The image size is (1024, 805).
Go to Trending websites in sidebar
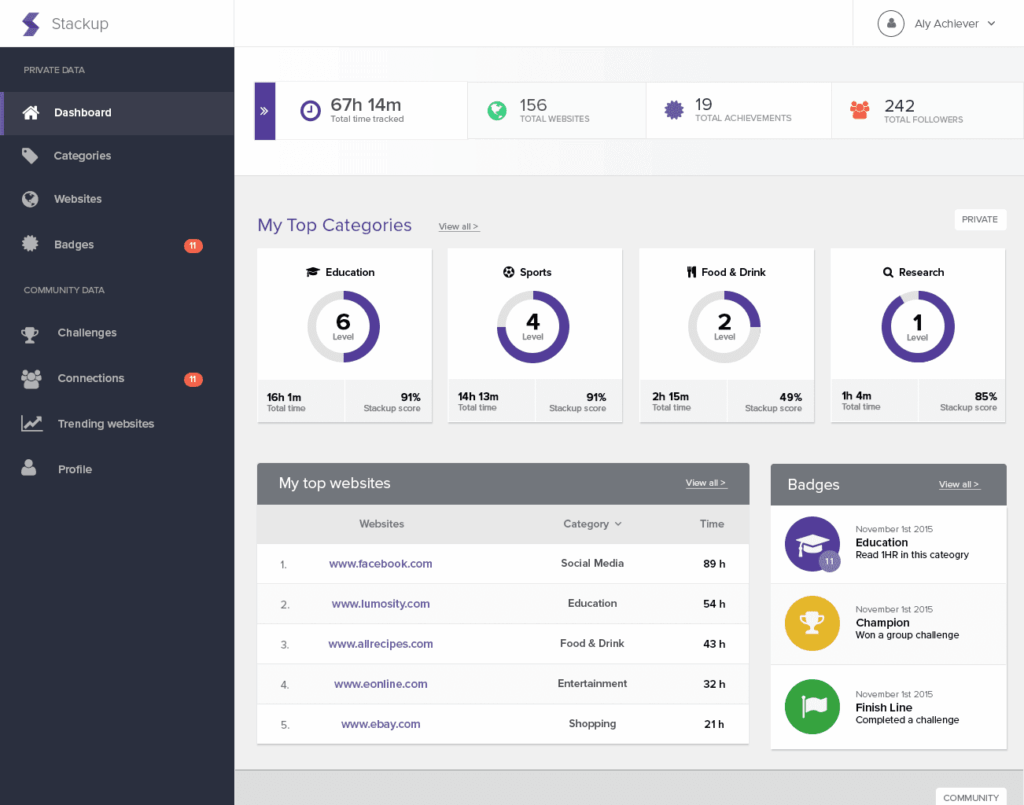[x=105, y=424]
